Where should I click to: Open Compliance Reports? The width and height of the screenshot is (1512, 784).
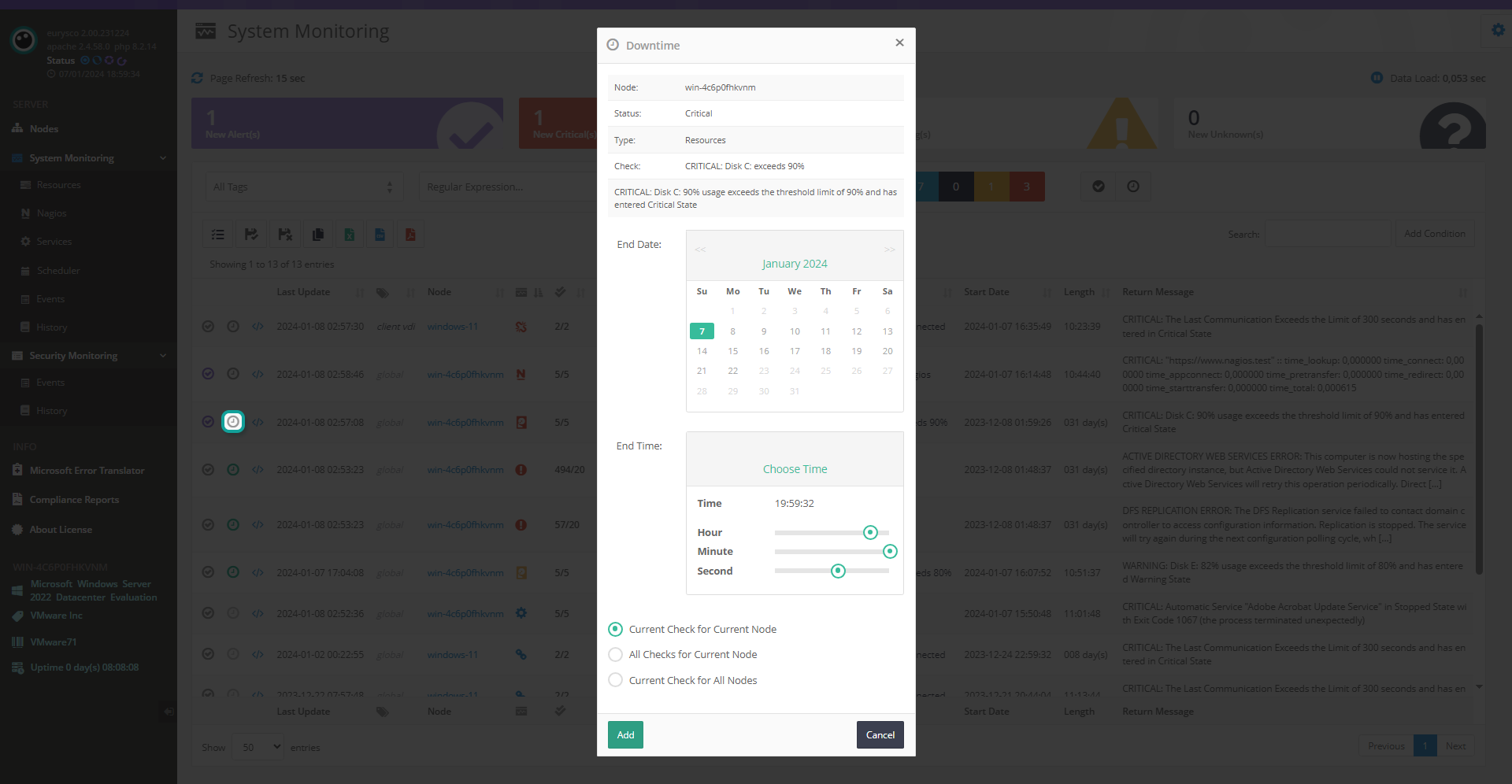tap(74, 500)
